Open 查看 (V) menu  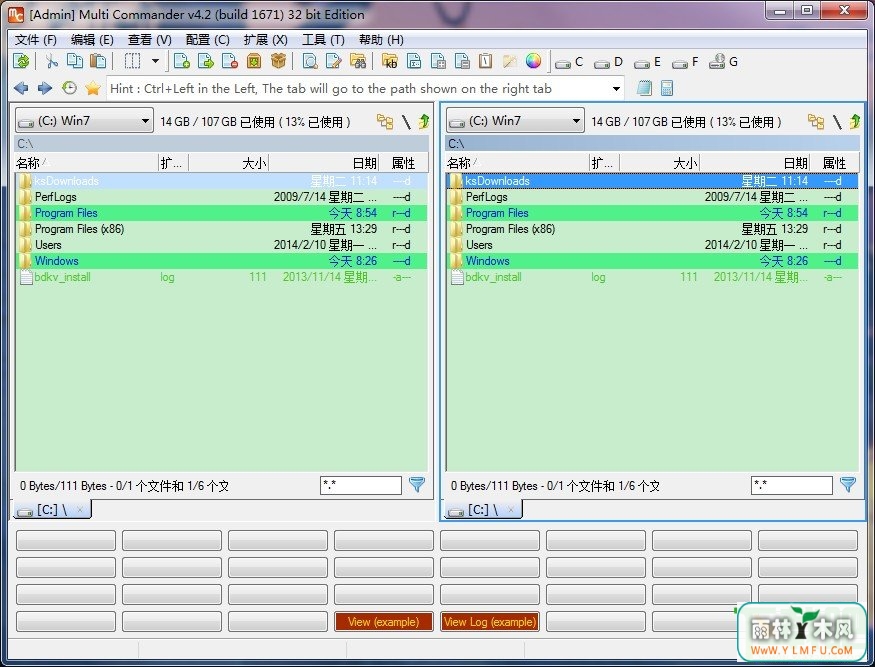point(150,40)
